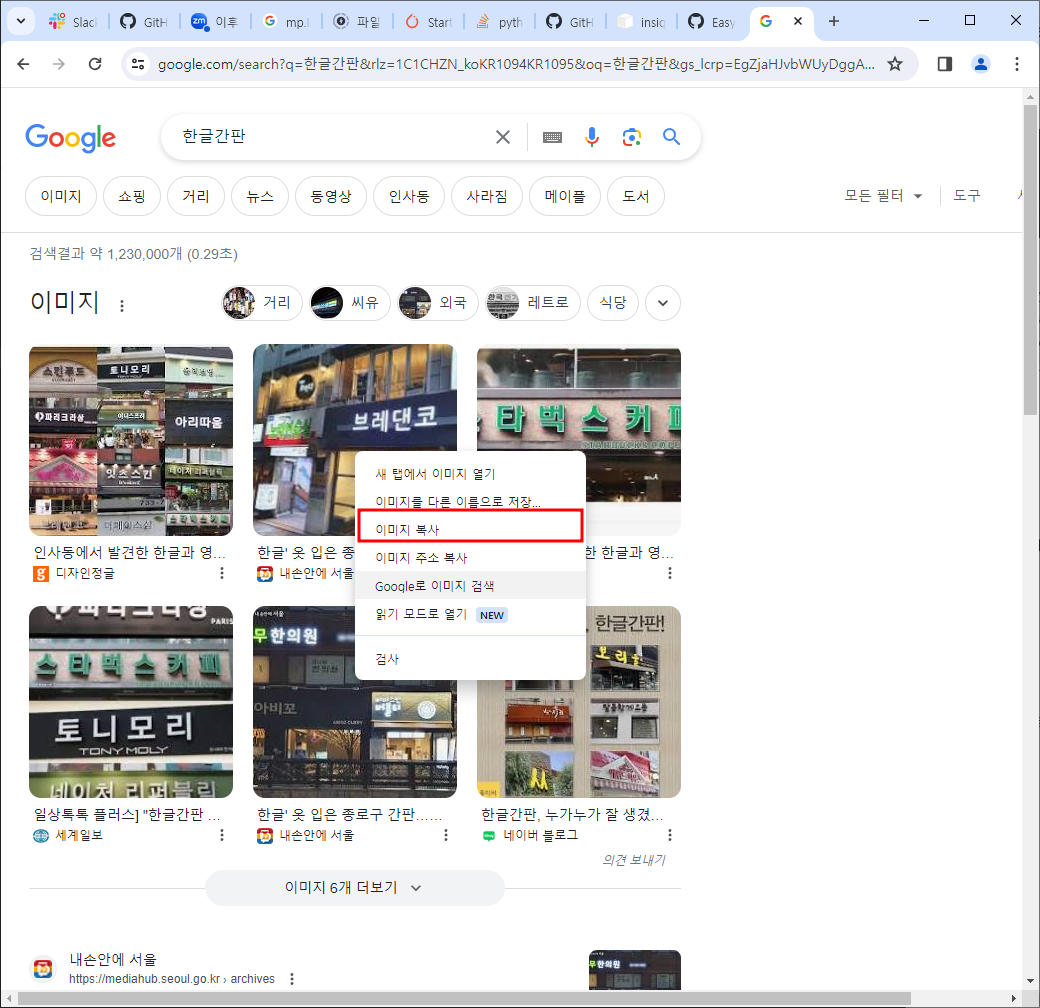Start voice search with microphone icon
1040x1008 pixels.
click(592, 137)
